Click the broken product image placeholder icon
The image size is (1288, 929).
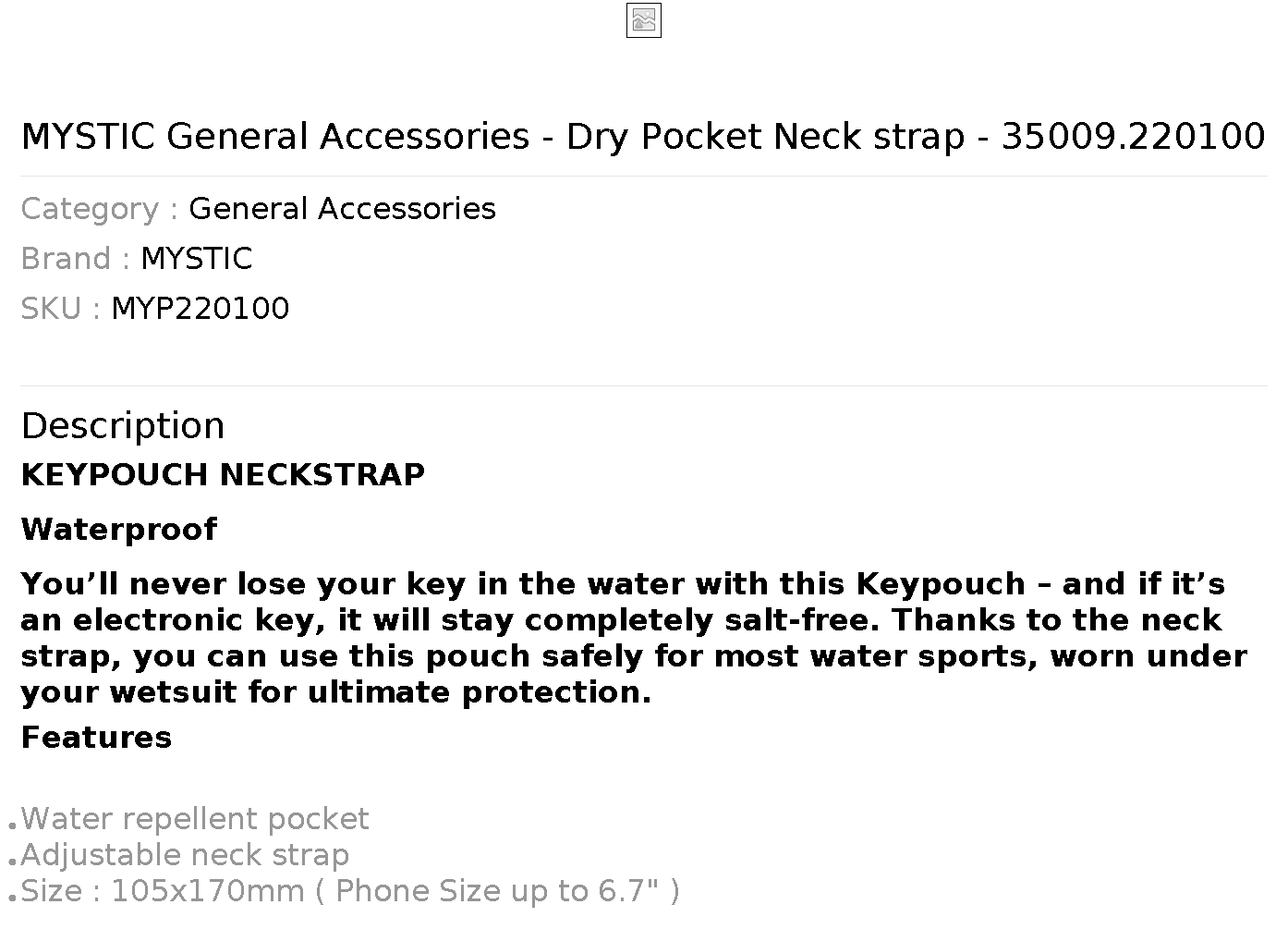point(644,20)
